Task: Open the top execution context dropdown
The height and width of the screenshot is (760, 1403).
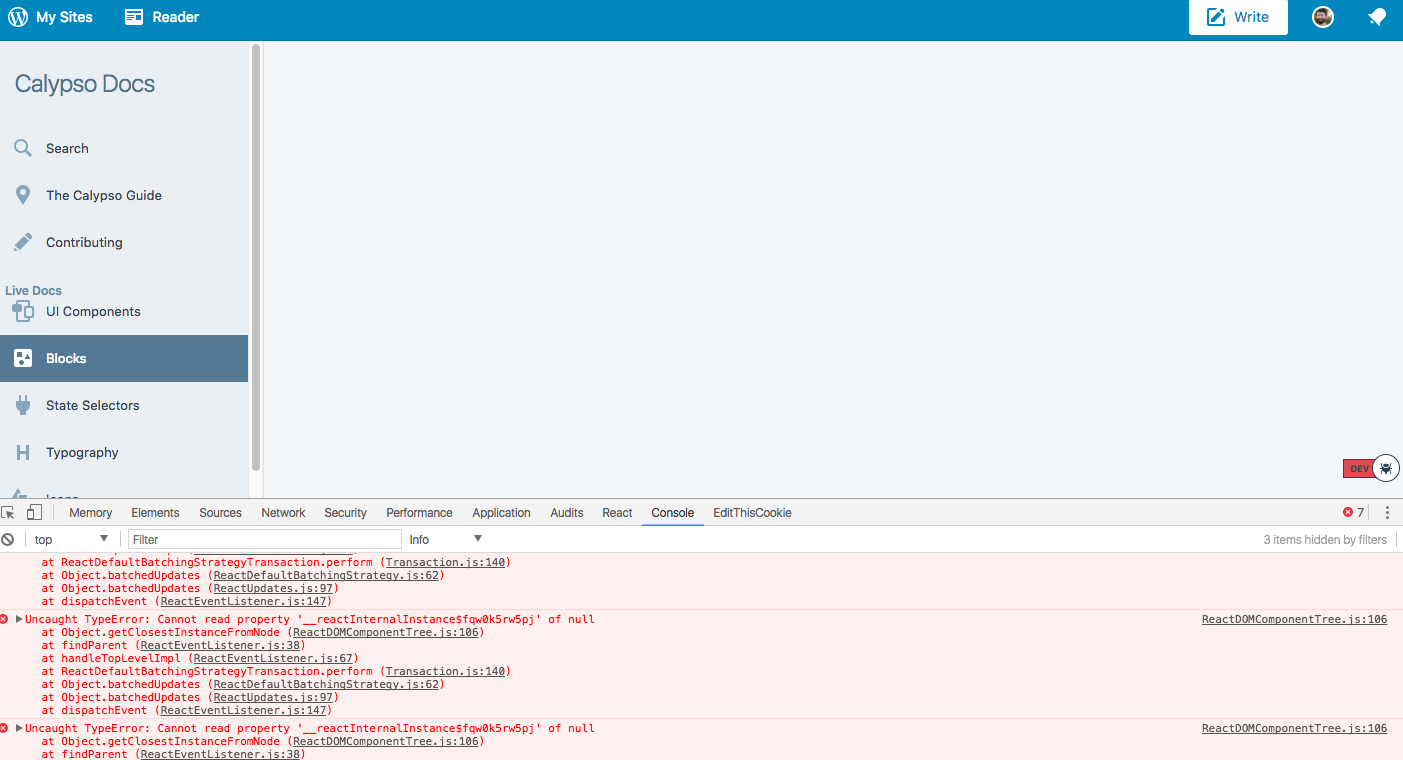Action: click(x=71, y=539)
